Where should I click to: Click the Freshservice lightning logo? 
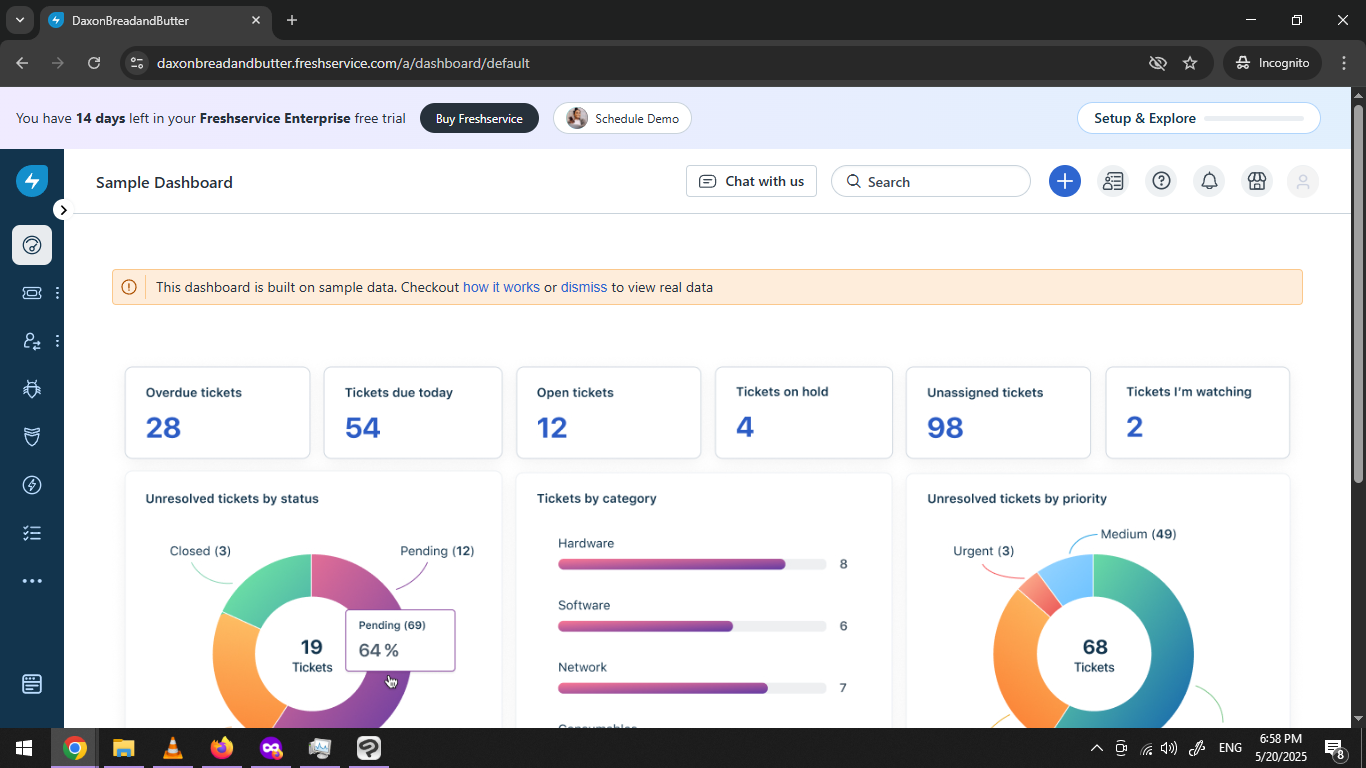point(32,181)
